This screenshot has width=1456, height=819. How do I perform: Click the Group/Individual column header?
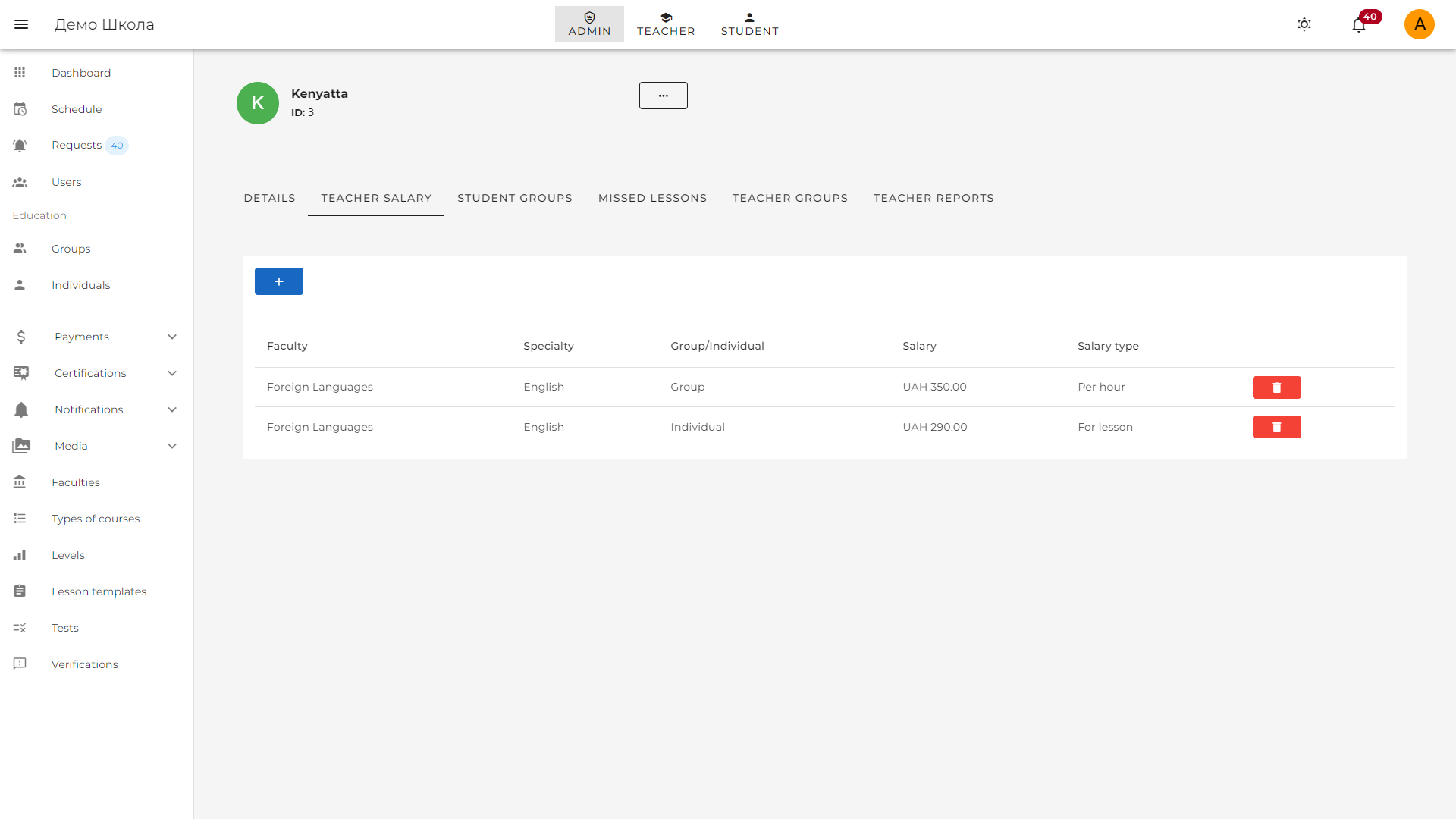pos(717,346)
